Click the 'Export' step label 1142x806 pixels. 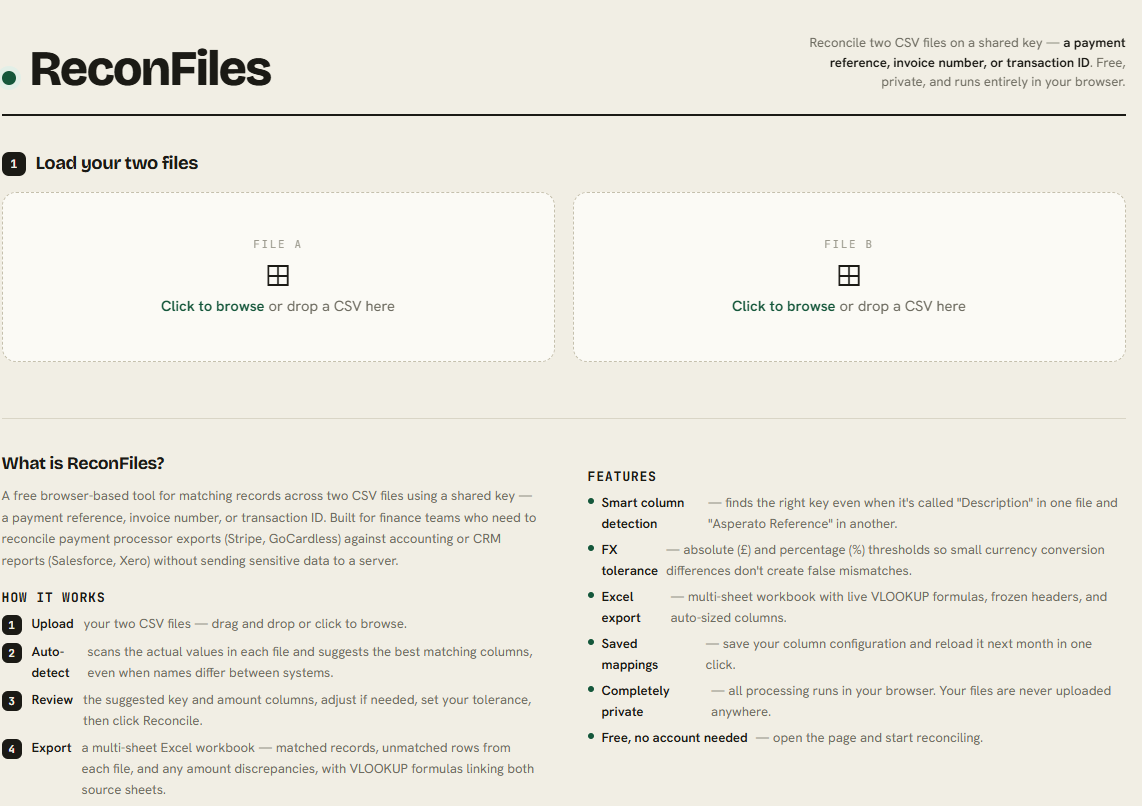51,748
